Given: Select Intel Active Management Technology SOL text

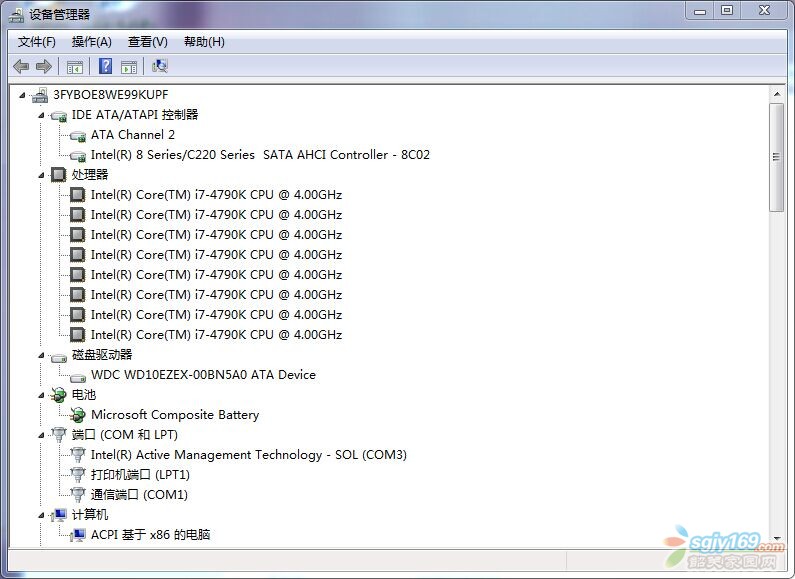Looking at the screenshot, I should click(x=248, y=455).
